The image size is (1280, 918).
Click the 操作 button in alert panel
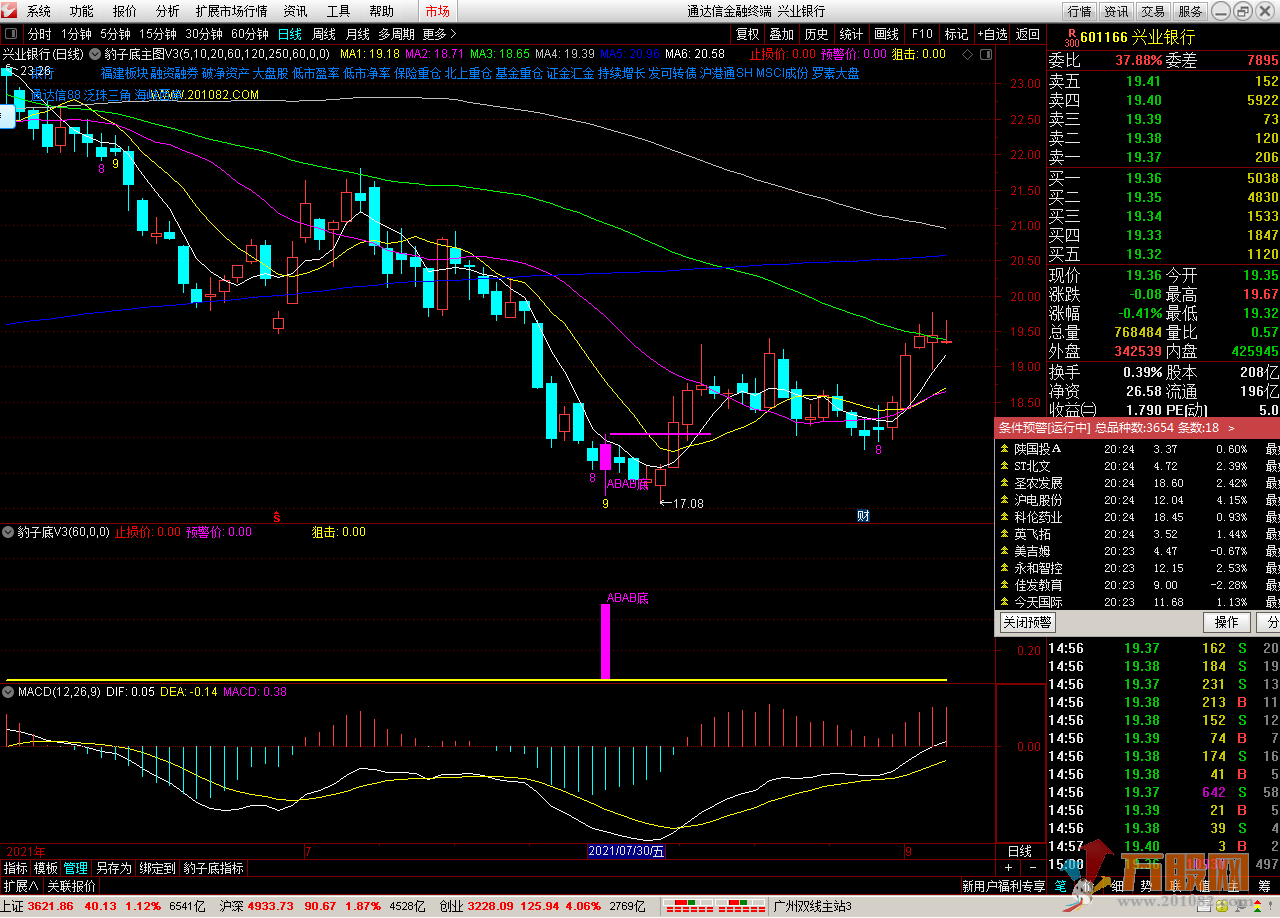pos(1226,622)
